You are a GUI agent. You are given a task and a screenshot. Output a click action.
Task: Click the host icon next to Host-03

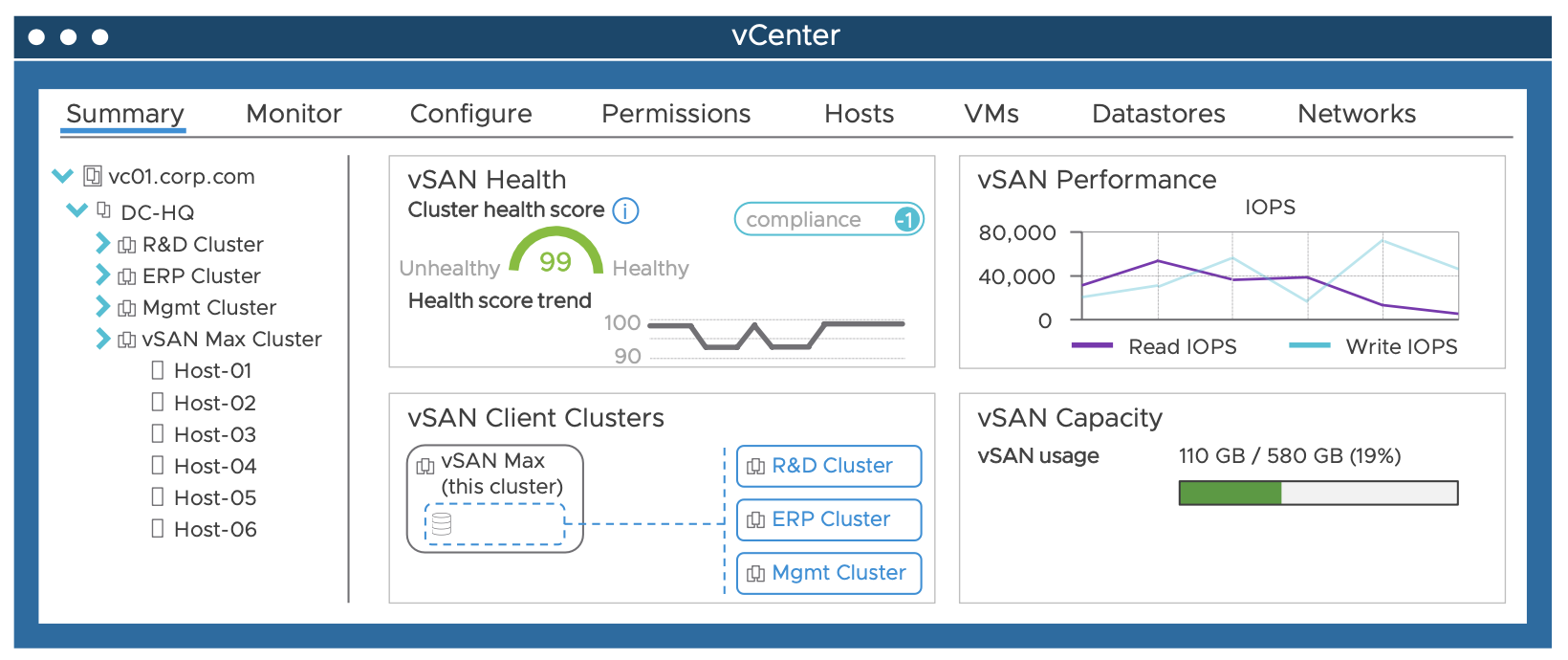tap(158, 434)
